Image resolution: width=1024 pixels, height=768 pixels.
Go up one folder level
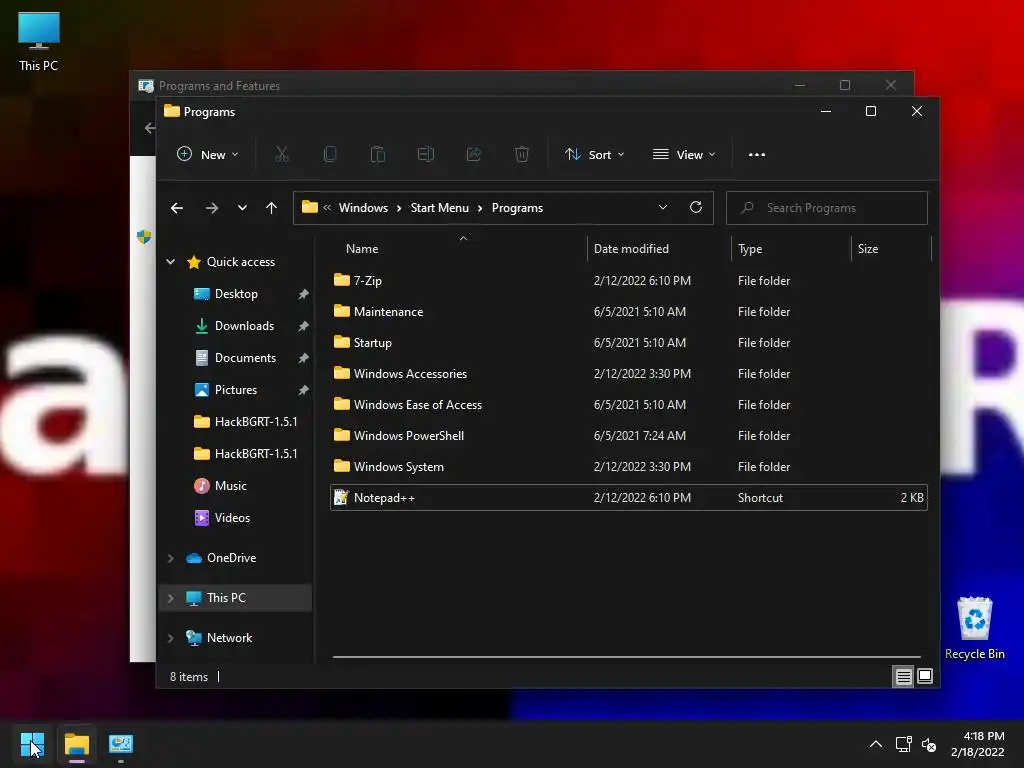pos(272,208)
